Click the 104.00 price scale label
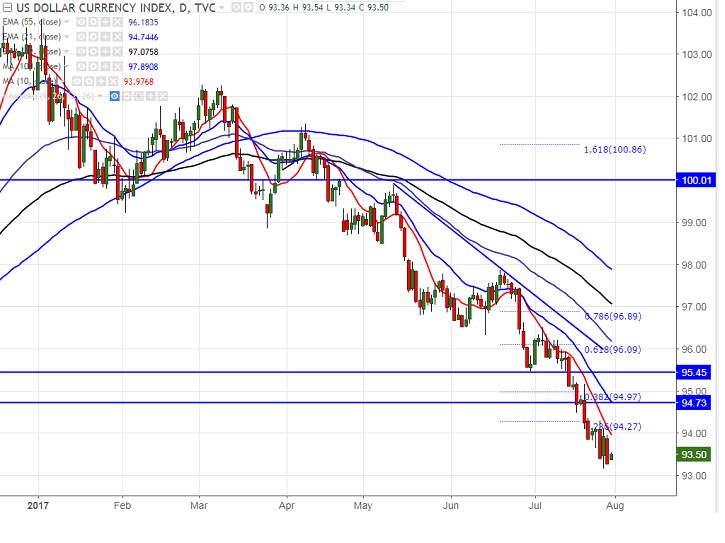This screenshot has width=725, height=543. click(x=697, y=12)
